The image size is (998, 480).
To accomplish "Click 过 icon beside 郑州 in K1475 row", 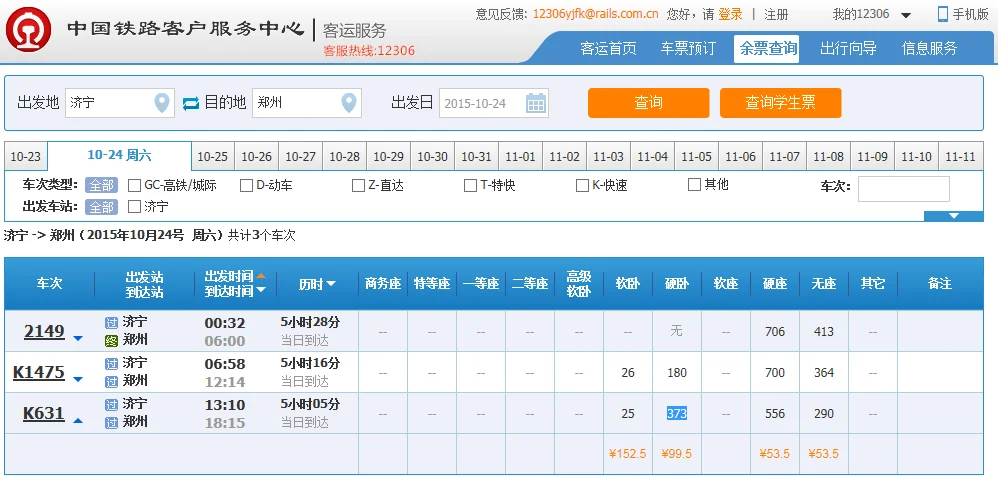I will click(x=111, y=381).
